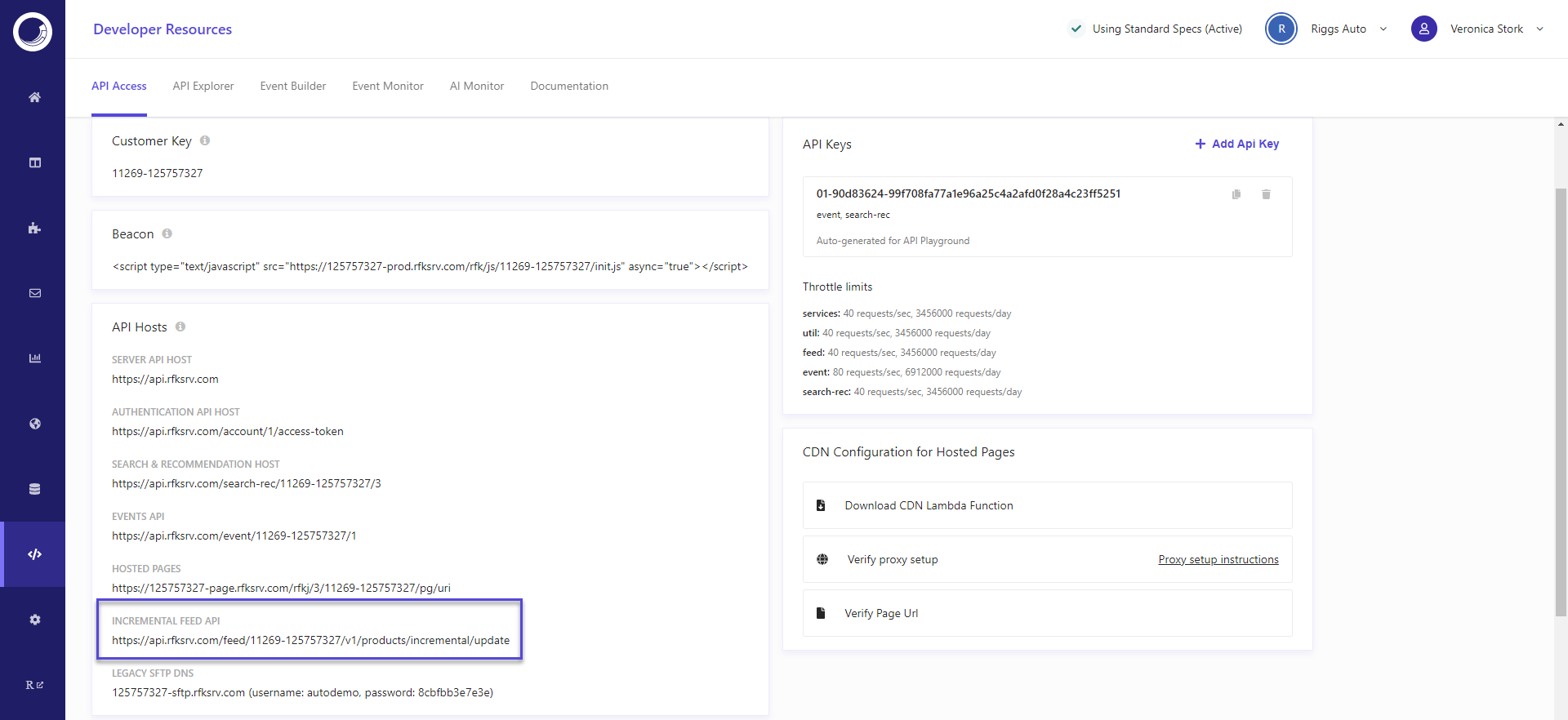Select the Hosted Pages URL
Viewport: 1568px width, 720px height.
point(281,588)
